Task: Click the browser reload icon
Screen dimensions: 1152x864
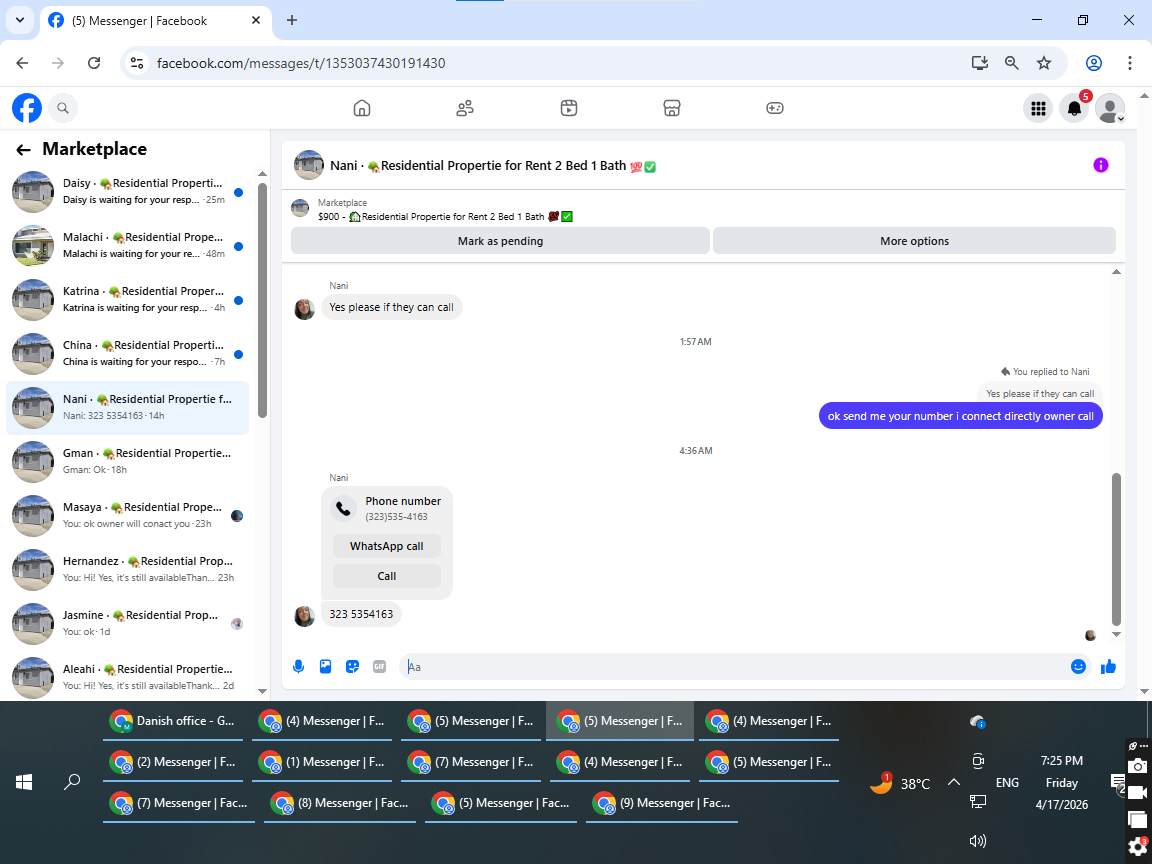Action: click(94, 63)
